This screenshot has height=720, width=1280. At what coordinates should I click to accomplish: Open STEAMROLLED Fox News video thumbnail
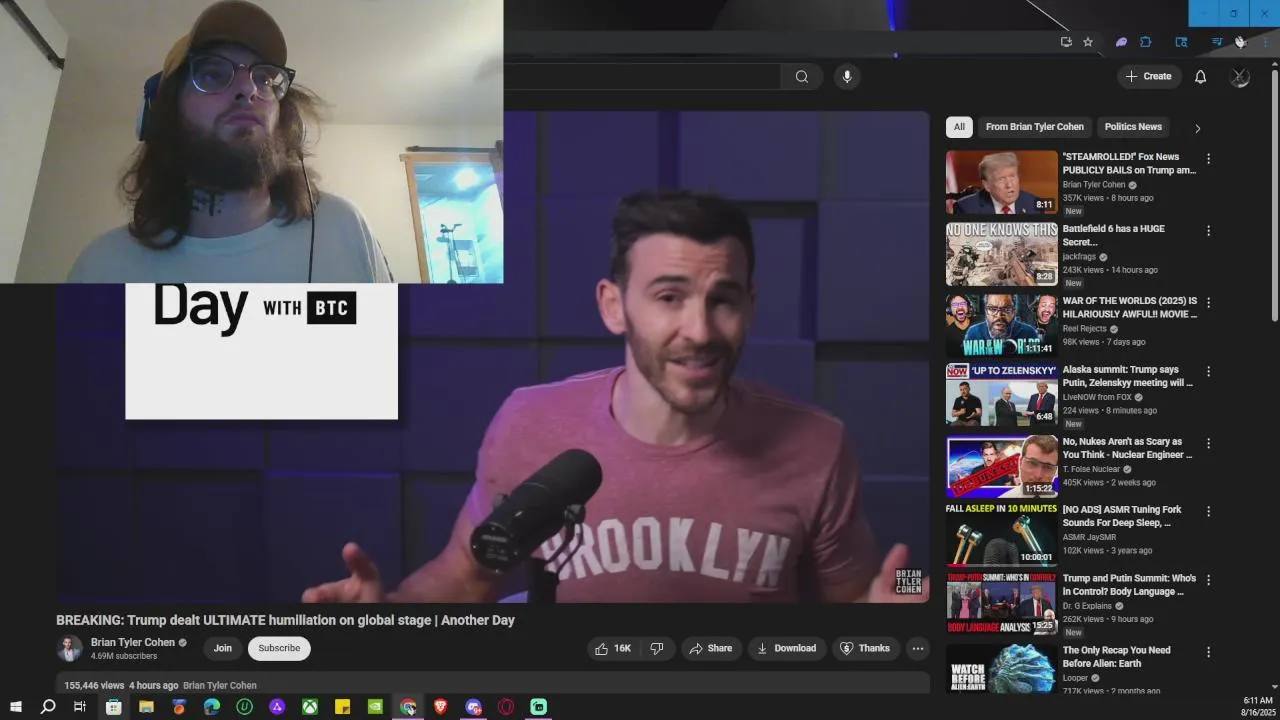(x=1001, y=182)
